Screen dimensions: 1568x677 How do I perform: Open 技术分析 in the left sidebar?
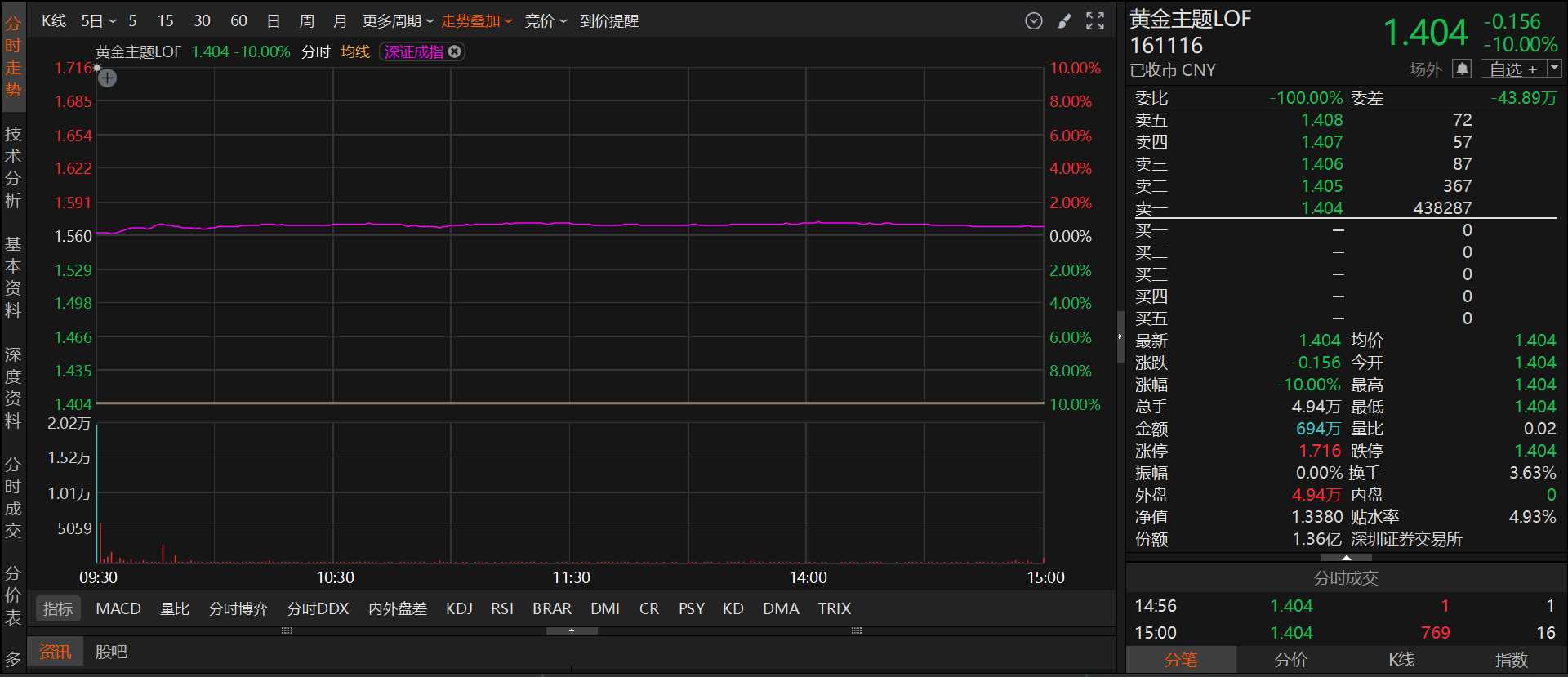pos(13,167)
